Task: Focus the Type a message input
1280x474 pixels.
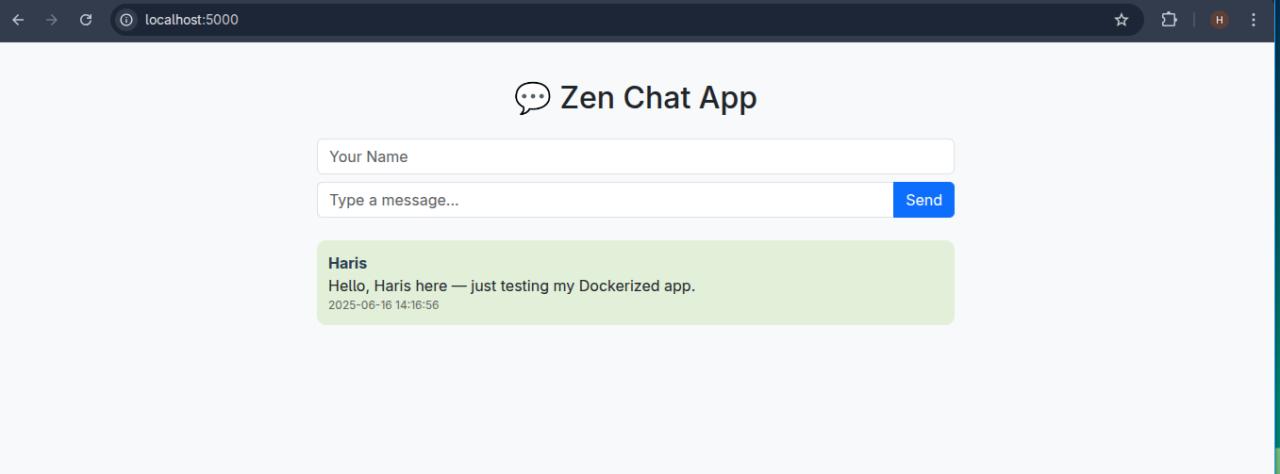Action: (x=604, y=200)
